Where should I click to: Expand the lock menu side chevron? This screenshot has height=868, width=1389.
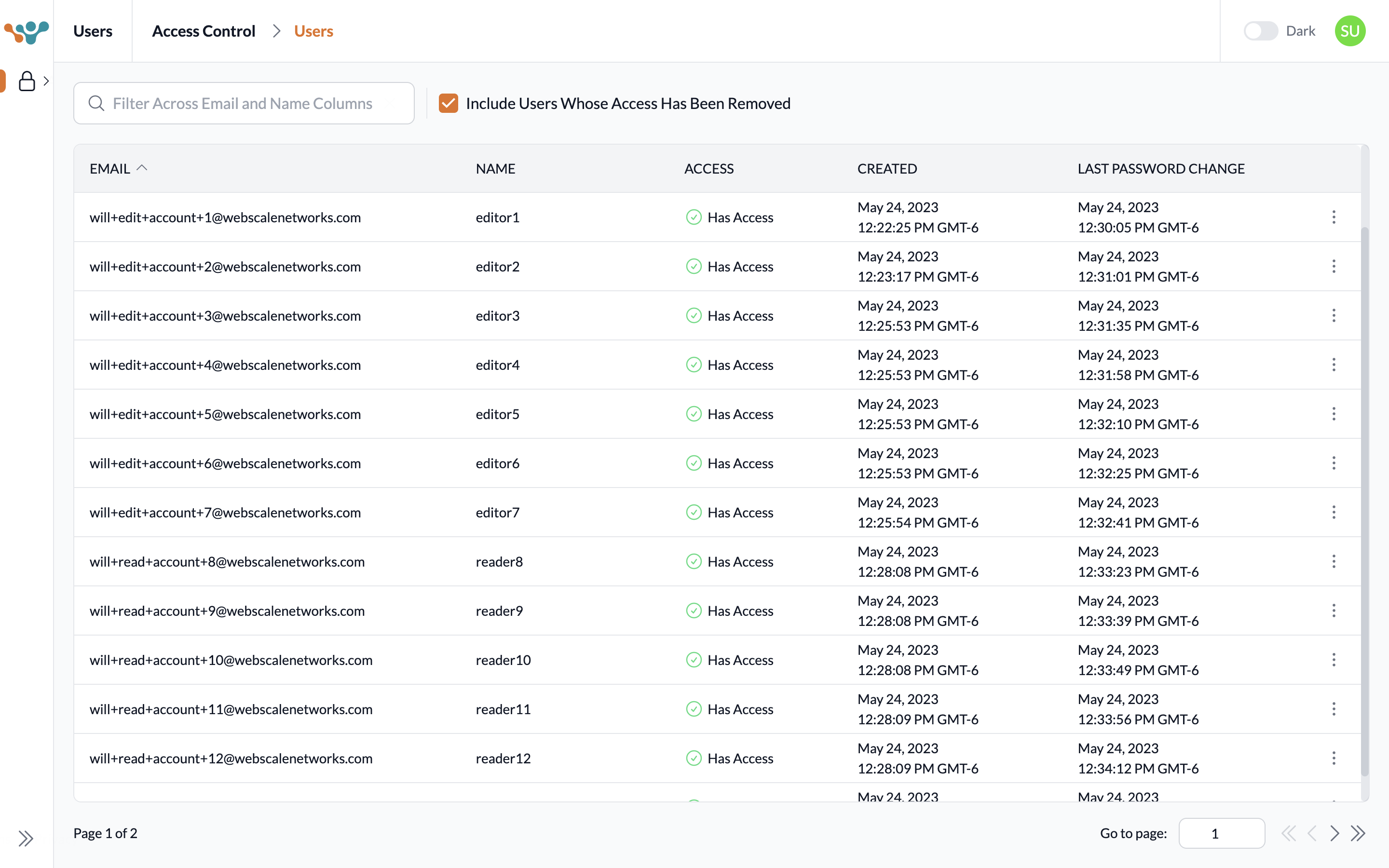click(46, 81)
